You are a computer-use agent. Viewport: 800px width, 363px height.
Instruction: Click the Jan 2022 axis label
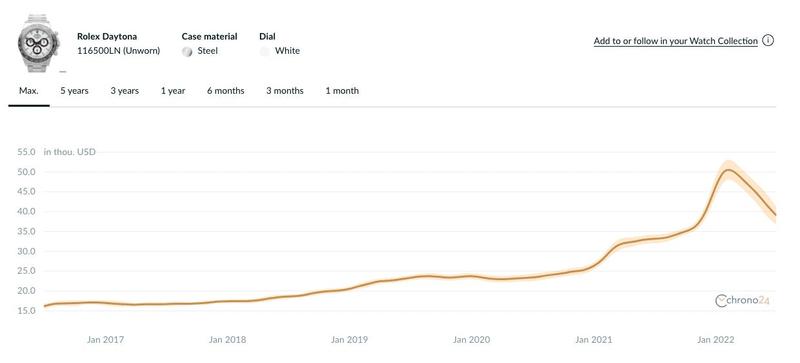(x=716, y=340)
